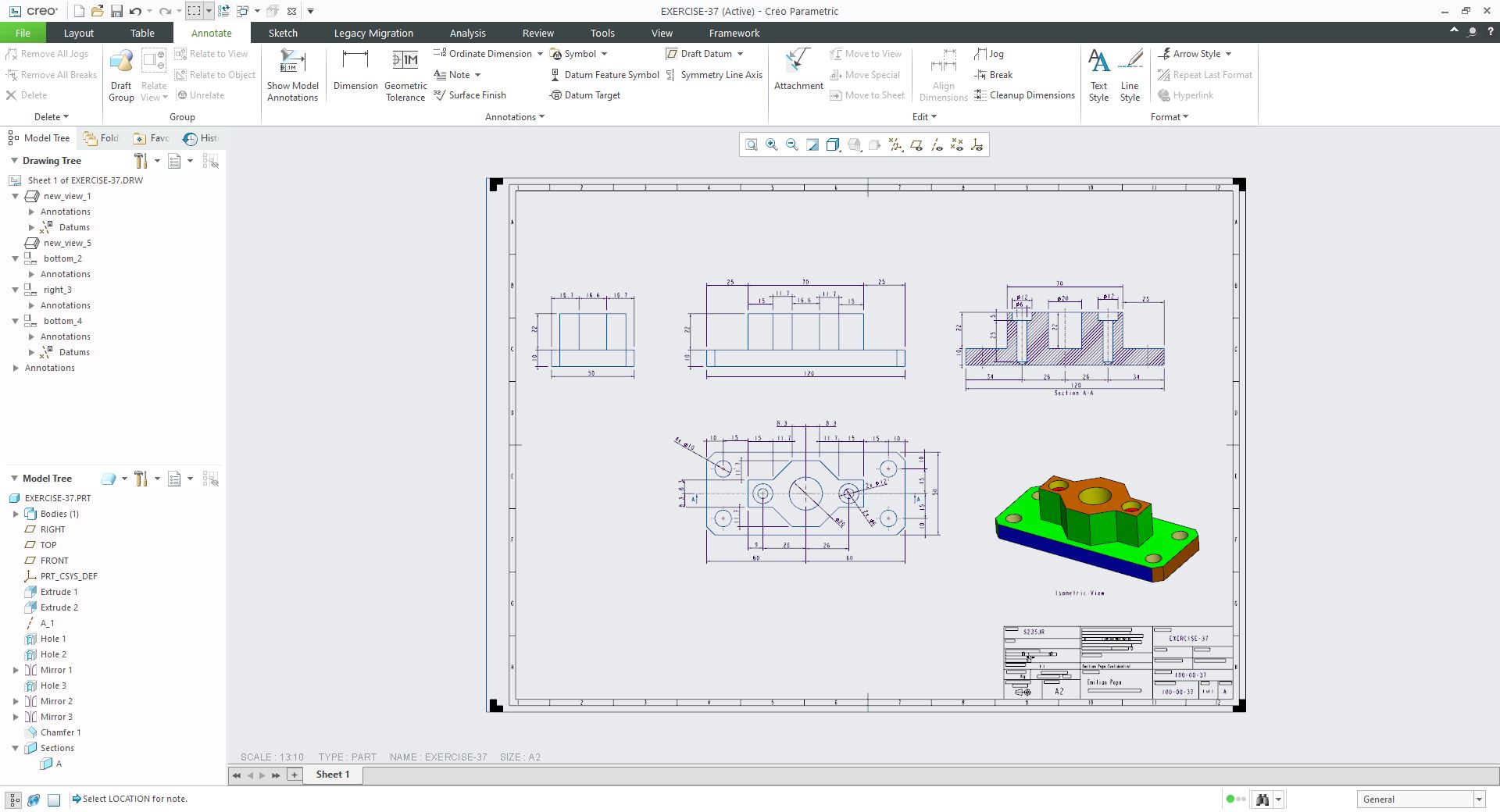Save the drawing with the floppy icon
This screenshot has width=1500, height=812.
point(116,11)
